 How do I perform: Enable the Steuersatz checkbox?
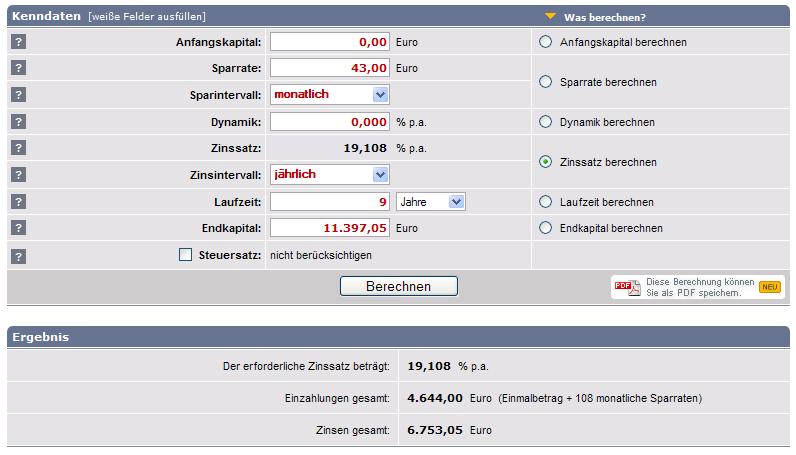pyautogui.click(x=185, y=254)
